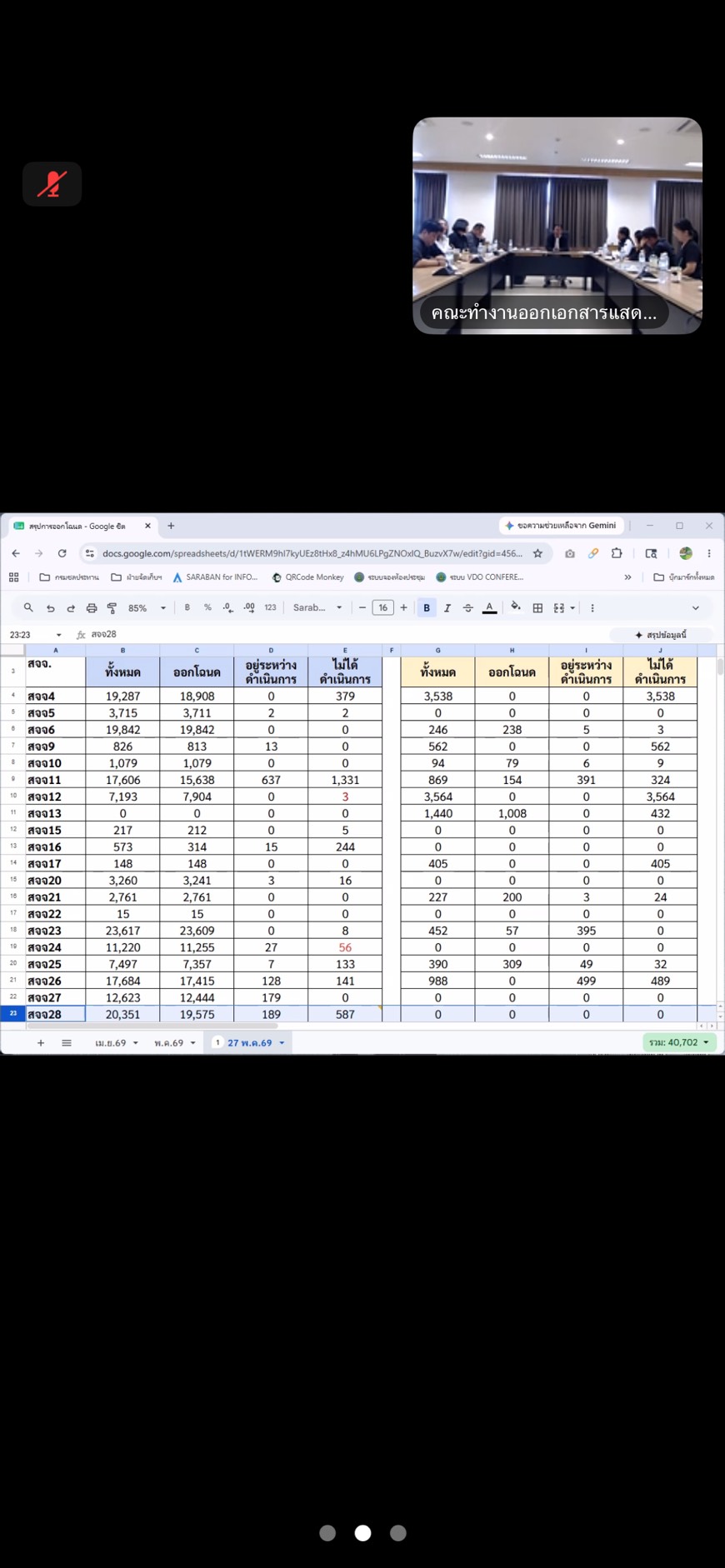Screen dimensions: 725x1568
Task: Open the 85% zoom dropdown
Action: (x=147, y=608)
